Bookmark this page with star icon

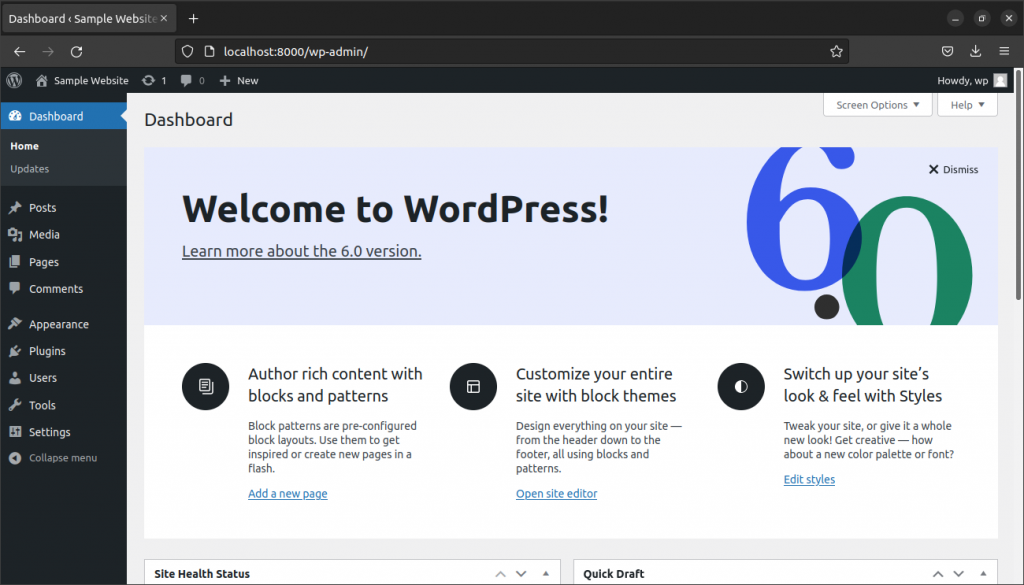836,52
